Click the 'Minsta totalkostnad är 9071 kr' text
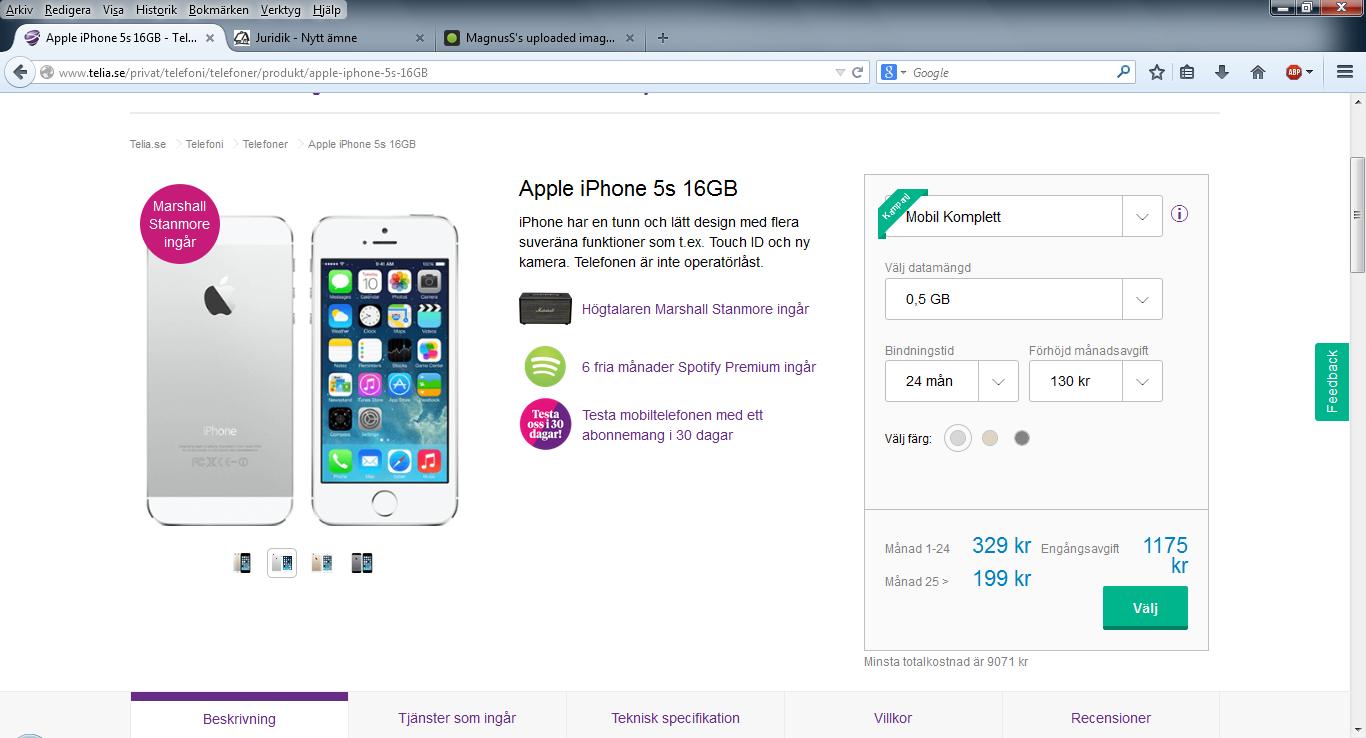 click(x=946, y=661)
